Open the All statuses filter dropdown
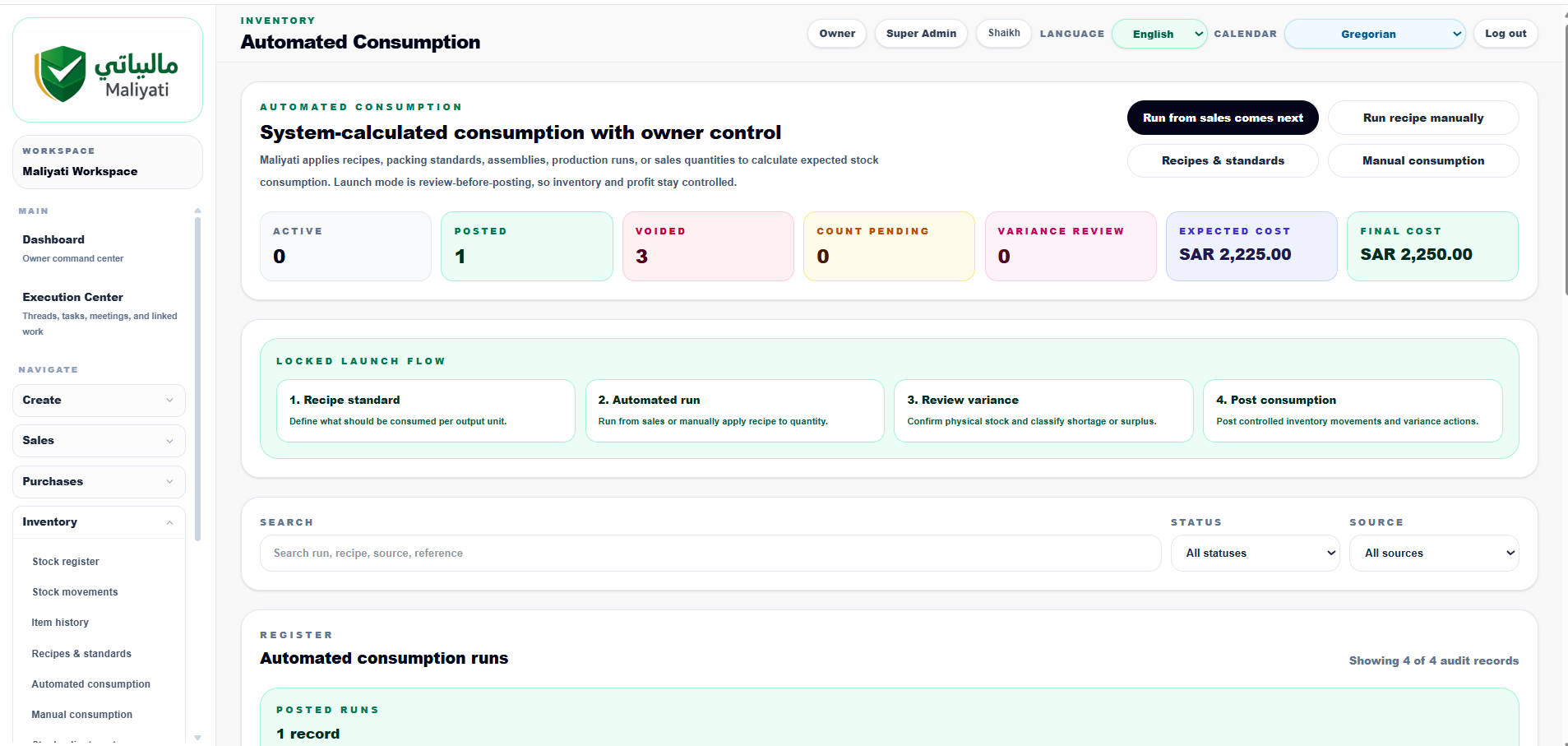This screenshot has width=1568, height=746. point(1255,554)
